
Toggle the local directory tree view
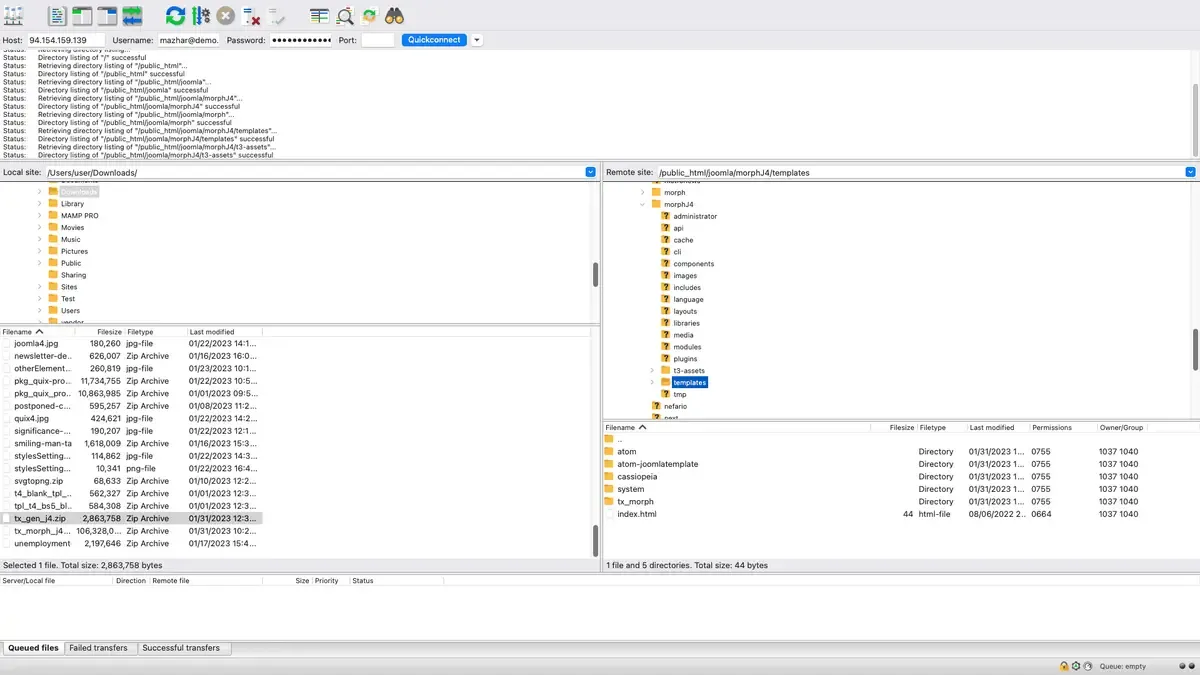coord(82,16)
